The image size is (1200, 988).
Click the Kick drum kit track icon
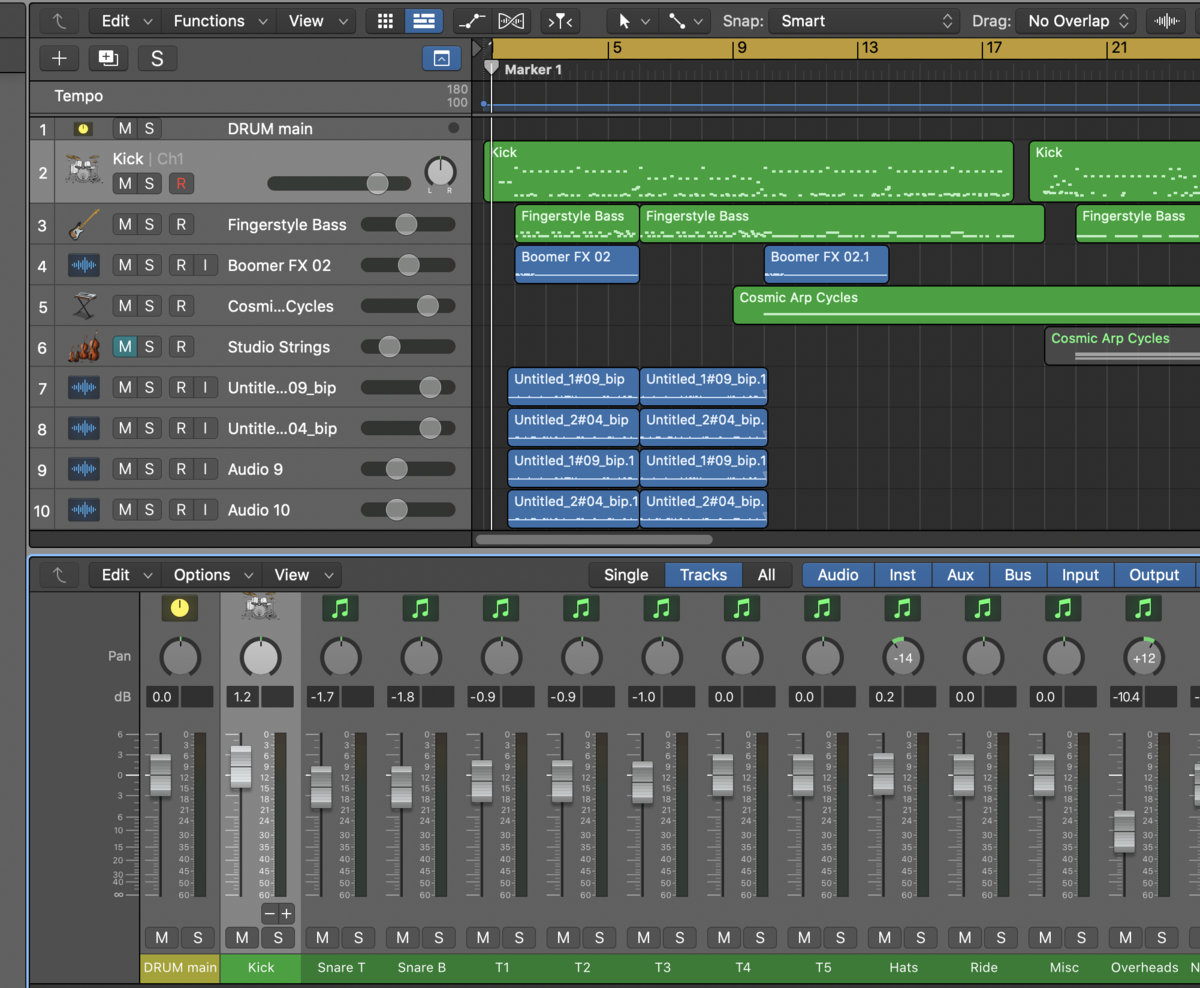84,171
